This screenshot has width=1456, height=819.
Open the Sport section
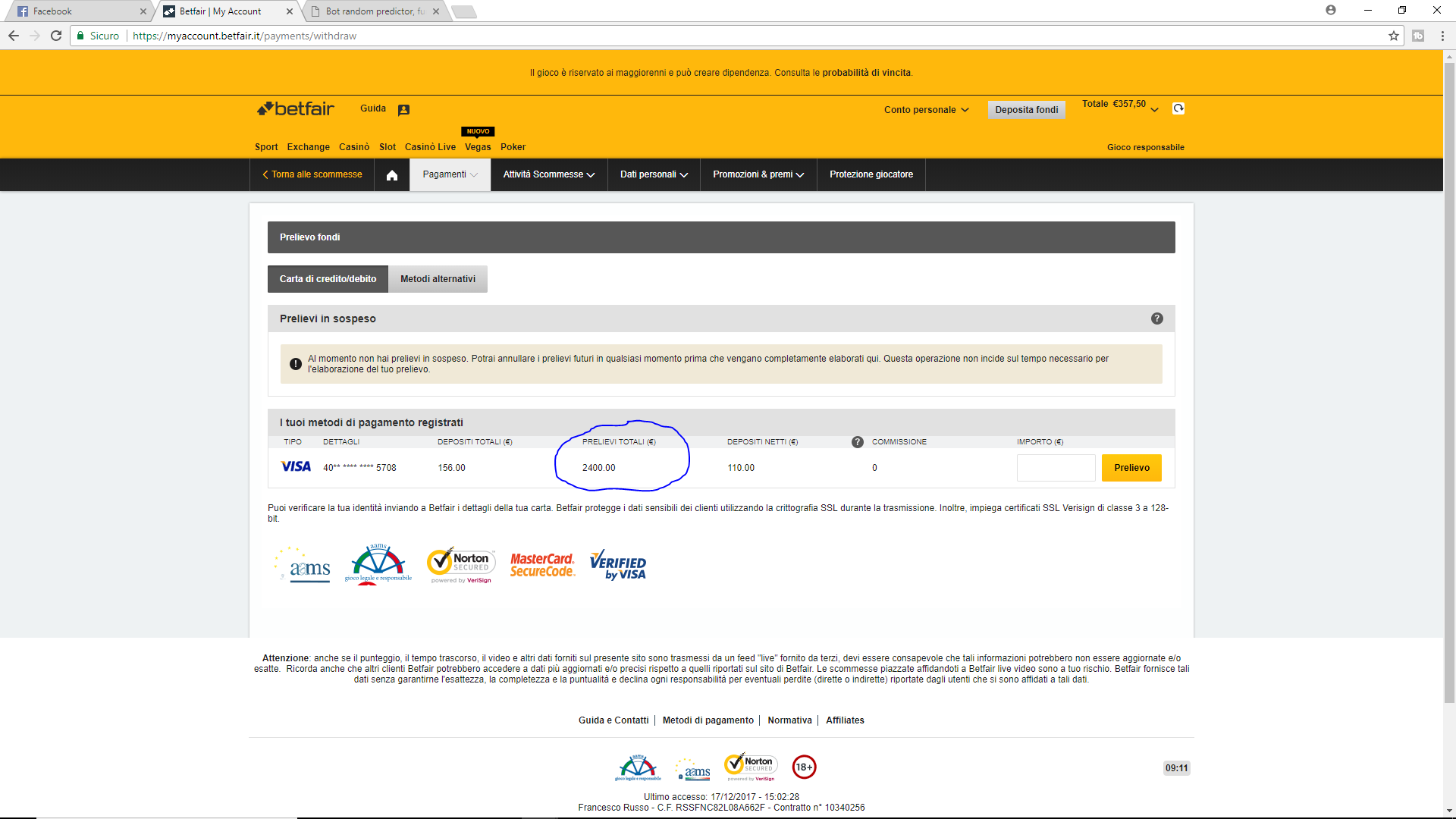click(x=266, y=147)
